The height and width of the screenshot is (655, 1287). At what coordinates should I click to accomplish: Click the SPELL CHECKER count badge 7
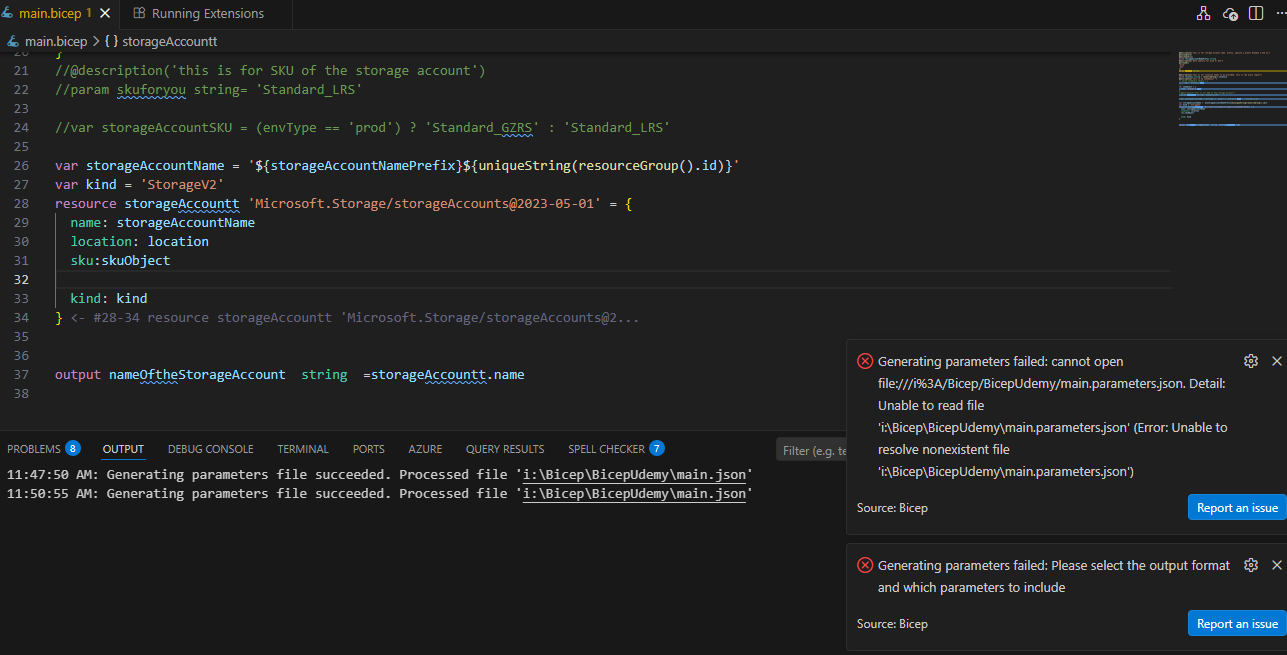pyautogui.click(x=657, y=448)
